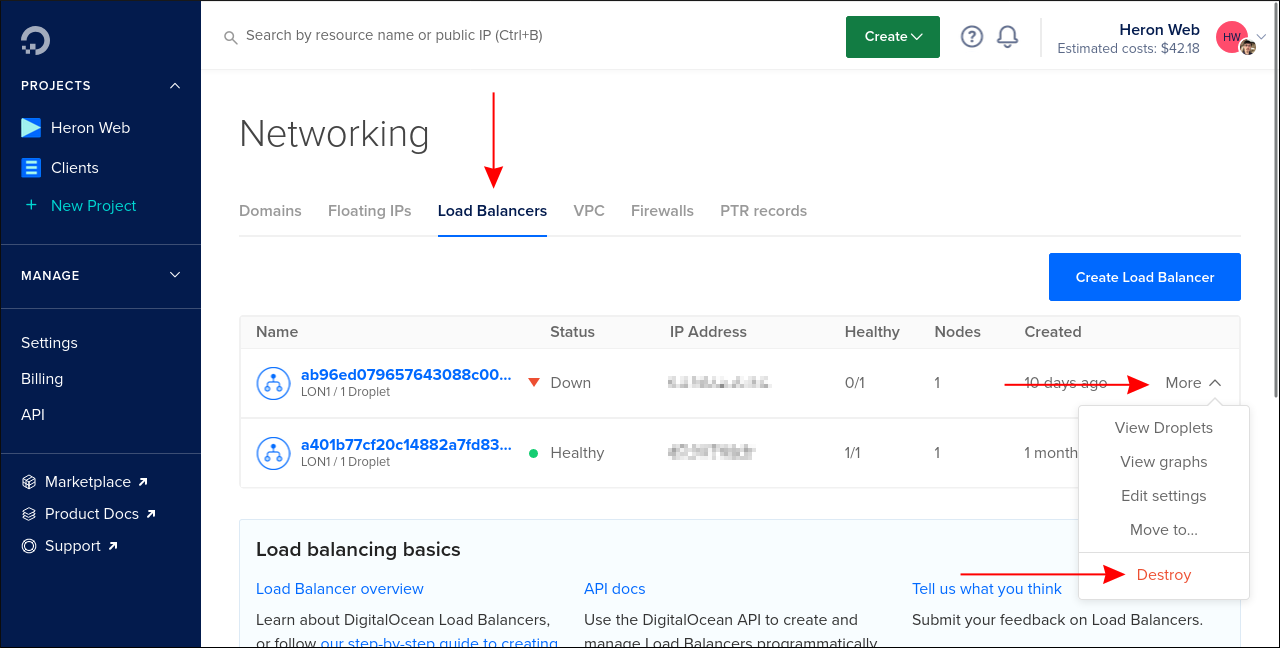Viewport: 1280px width, 648px height.
Task: Collapse the PROJECTS section chevron
Action: point(175,85)
